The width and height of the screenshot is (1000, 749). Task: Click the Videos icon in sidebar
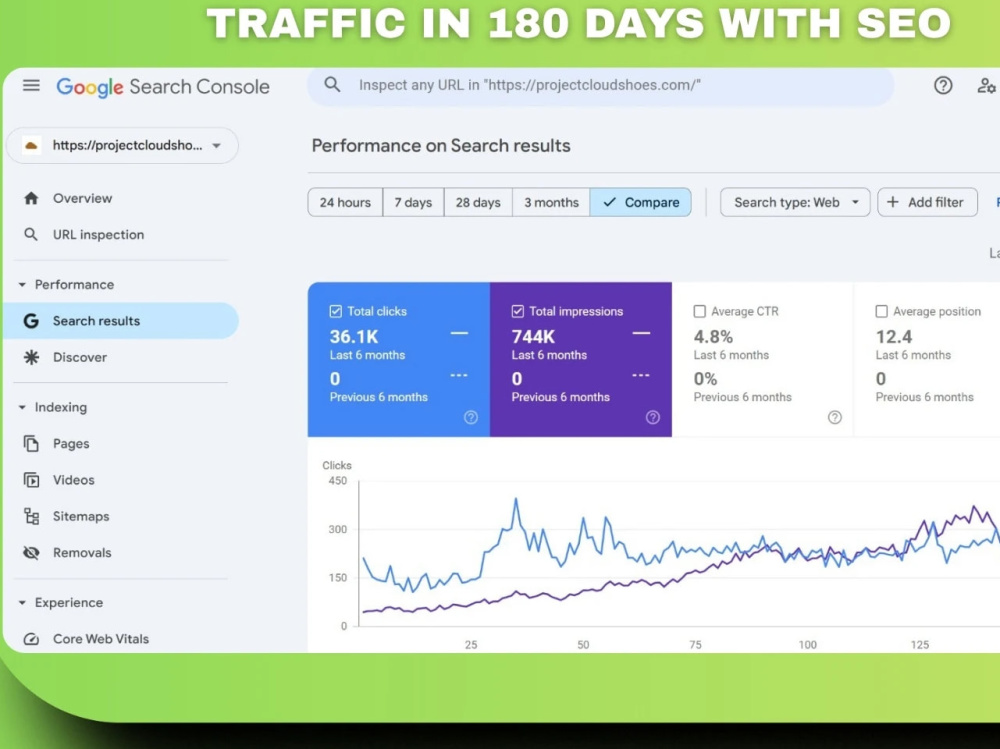click(31, 480)
